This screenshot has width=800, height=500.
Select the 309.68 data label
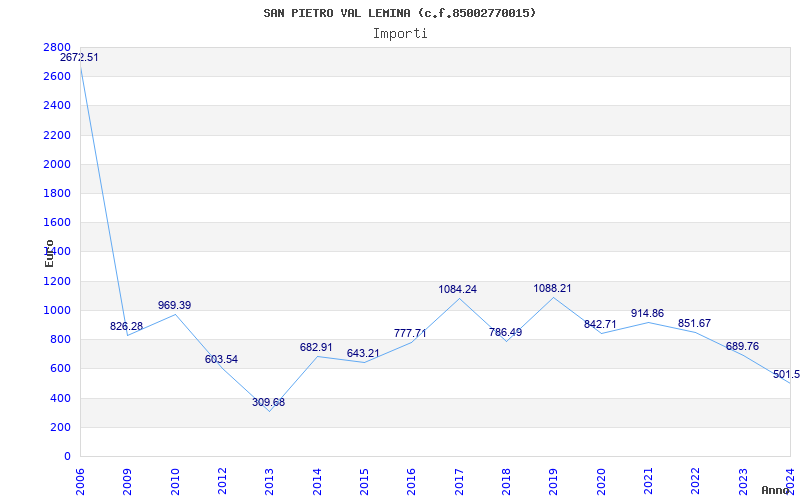268,403
